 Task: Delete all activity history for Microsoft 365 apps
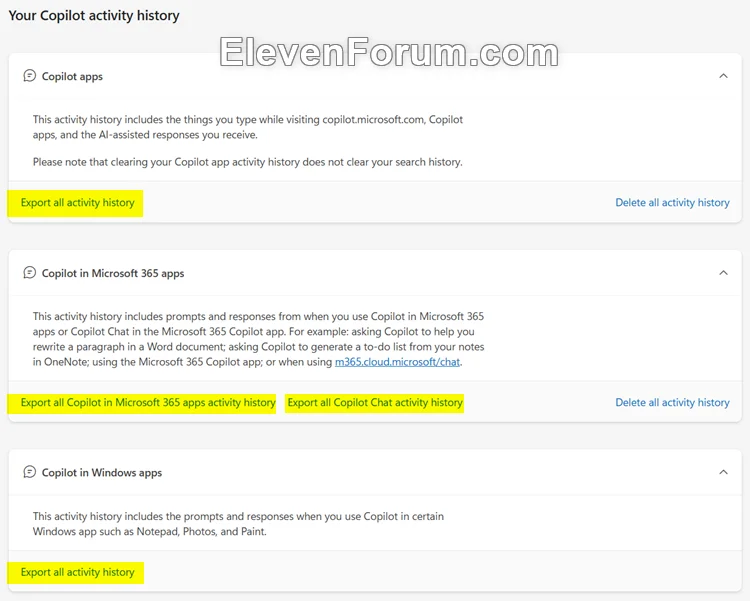672,402
